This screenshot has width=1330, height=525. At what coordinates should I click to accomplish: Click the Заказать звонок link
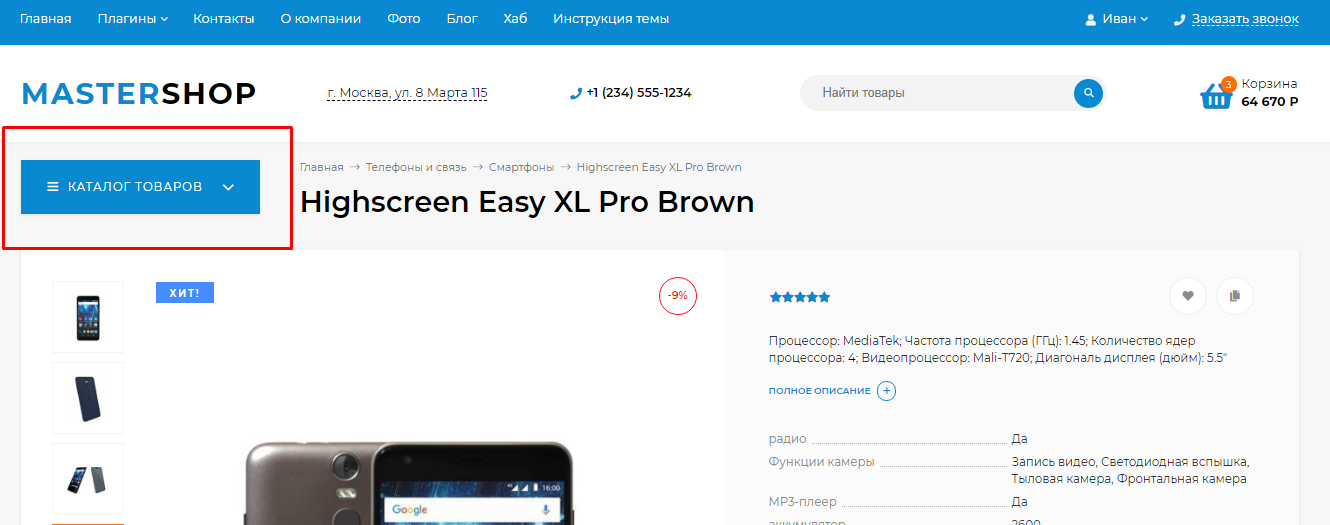tap(1244, 19)
